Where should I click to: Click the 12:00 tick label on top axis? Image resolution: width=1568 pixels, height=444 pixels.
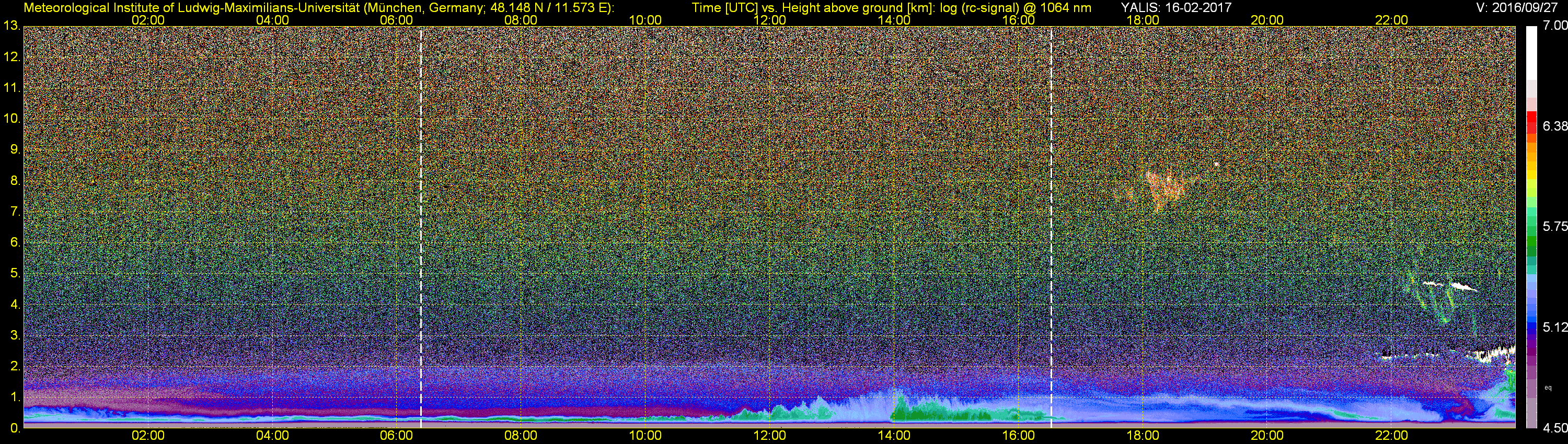(x=769, y=20)
